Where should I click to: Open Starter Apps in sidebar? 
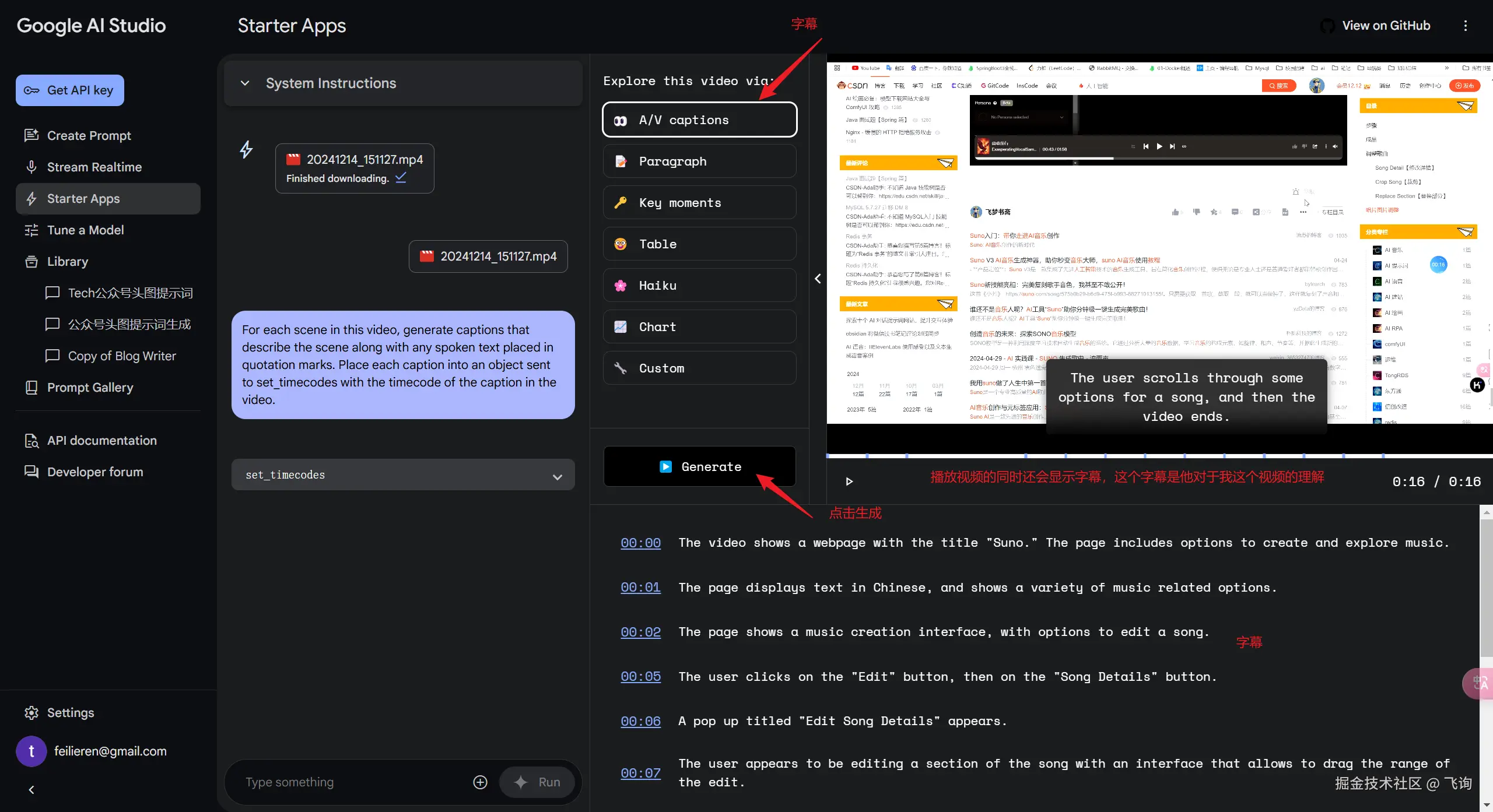[x=83, y=199]
